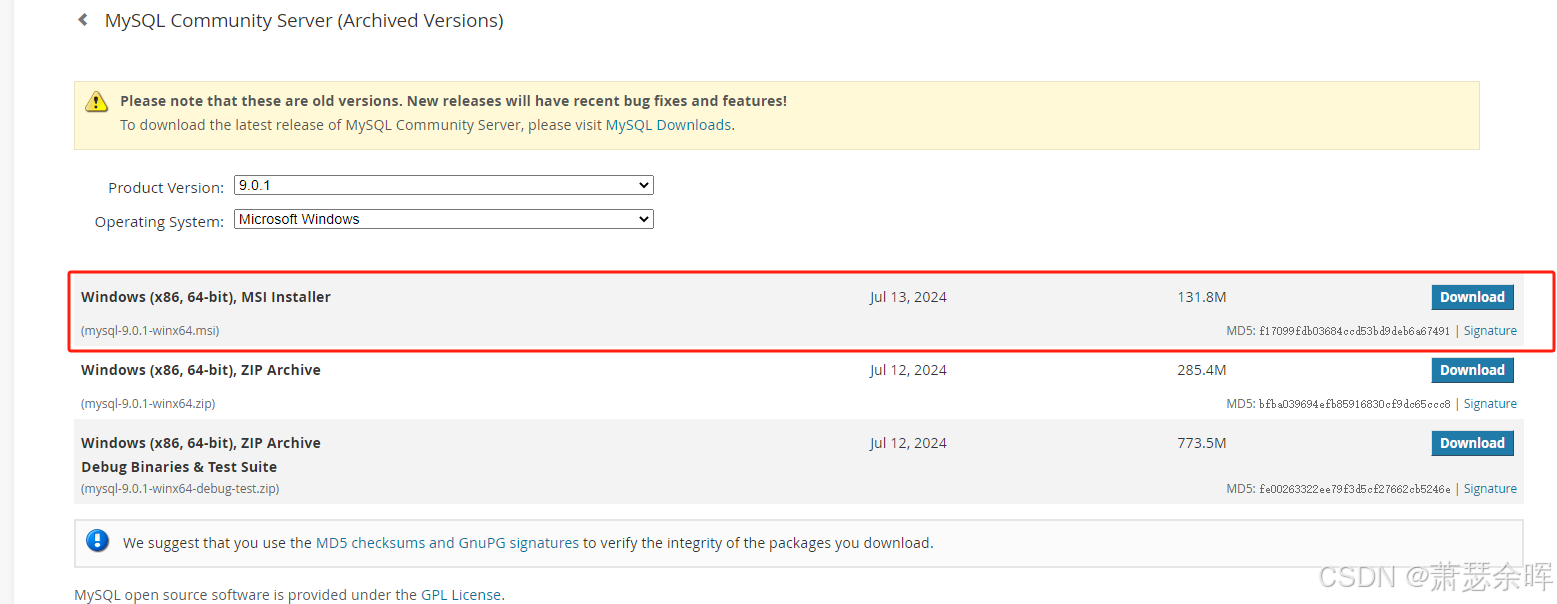Click the mysql-9.0.1-winx64-debug-test.zip filename
Screen dimensions: 1557x604
point(180,489)
